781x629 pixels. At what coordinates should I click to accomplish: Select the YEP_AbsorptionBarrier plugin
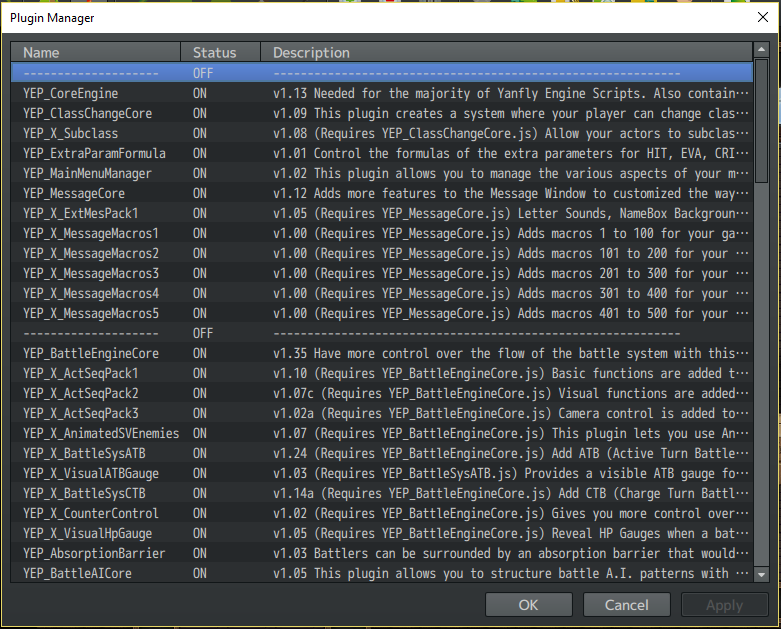point(382,553)
